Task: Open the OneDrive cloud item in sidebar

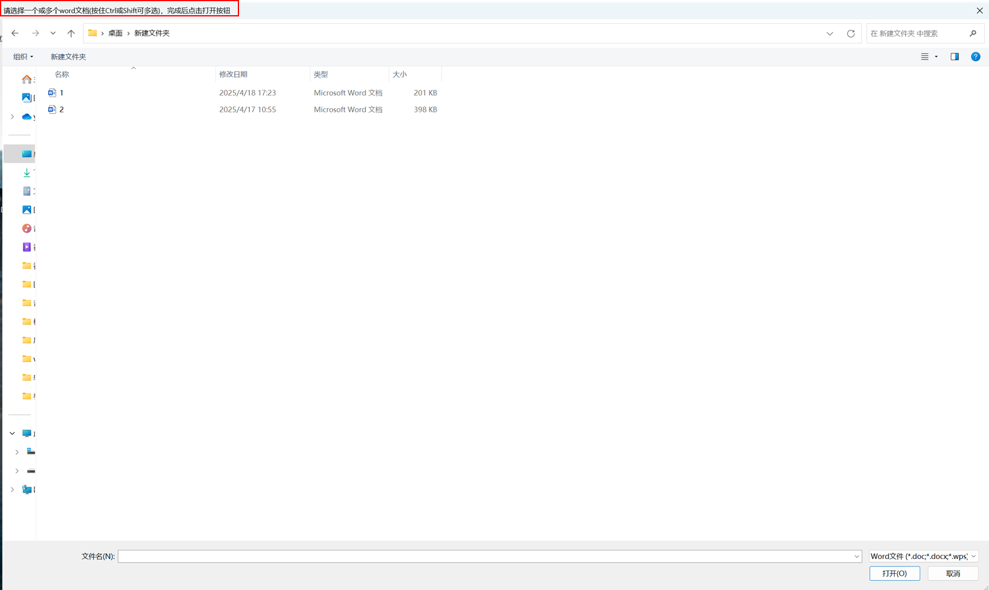Action: tap(26, 117)
